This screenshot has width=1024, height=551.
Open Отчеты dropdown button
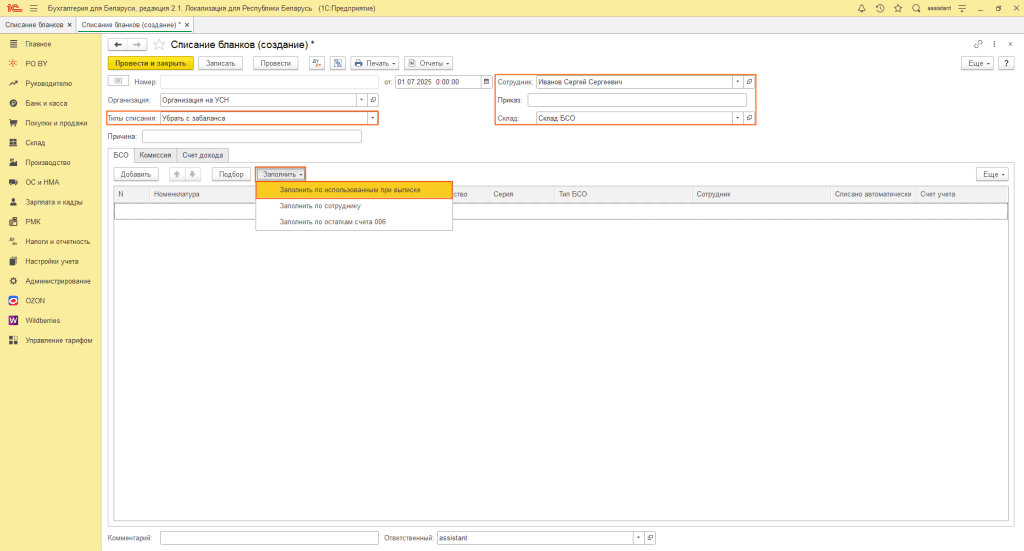pos(428,63)
